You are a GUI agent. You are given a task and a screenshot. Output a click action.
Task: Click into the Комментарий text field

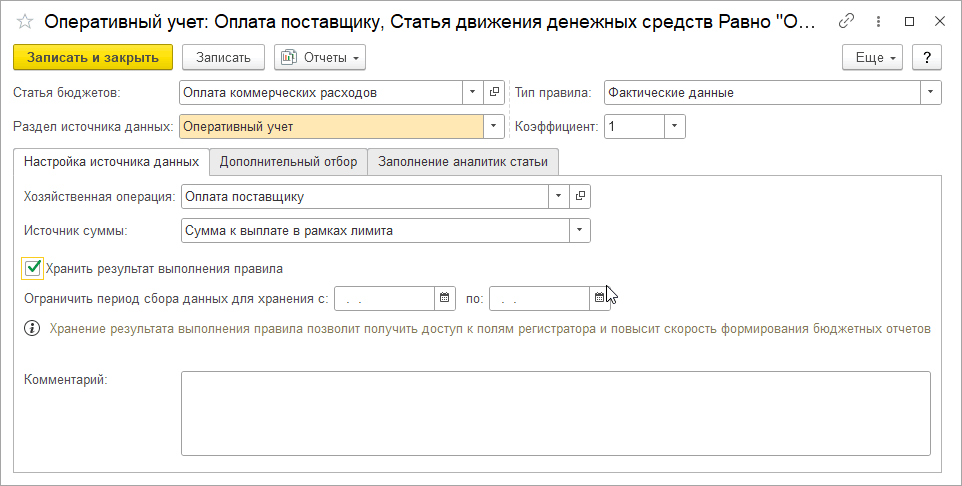[555, 413]
